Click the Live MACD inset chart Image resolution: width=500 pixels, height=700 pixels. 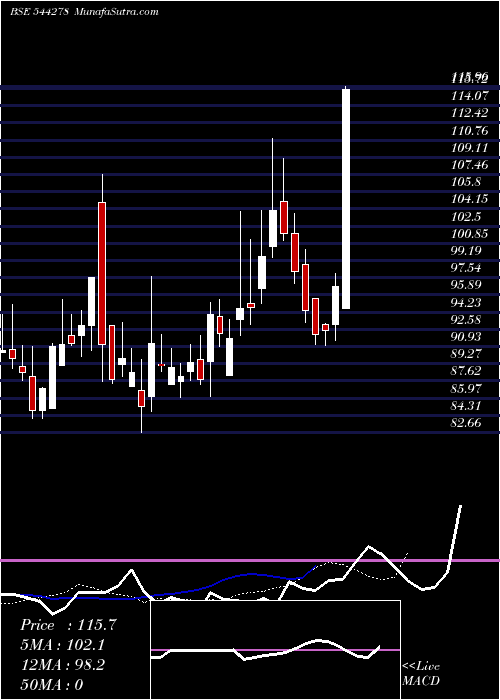tap(275, 650)
